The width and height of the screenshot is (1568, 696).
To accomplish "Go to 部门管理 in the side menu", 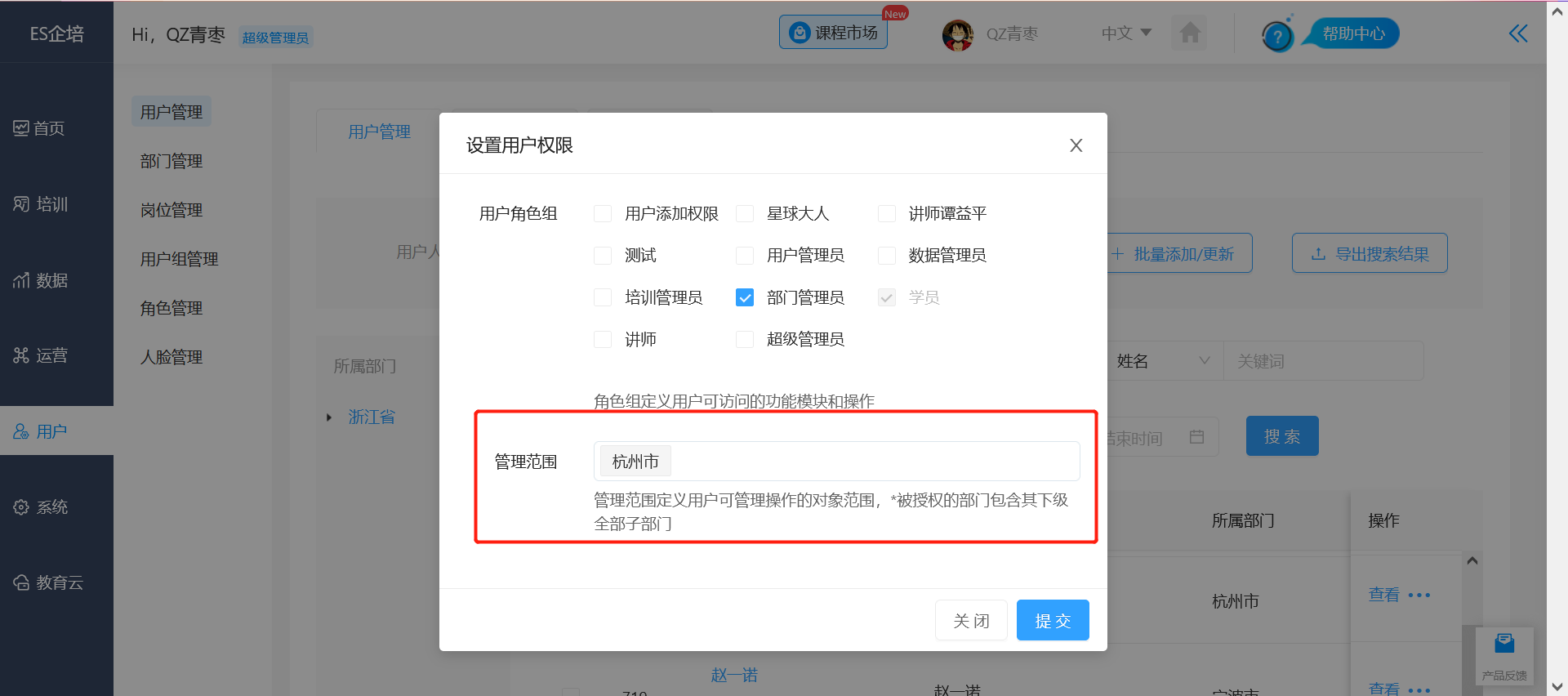I will point(171,161).
